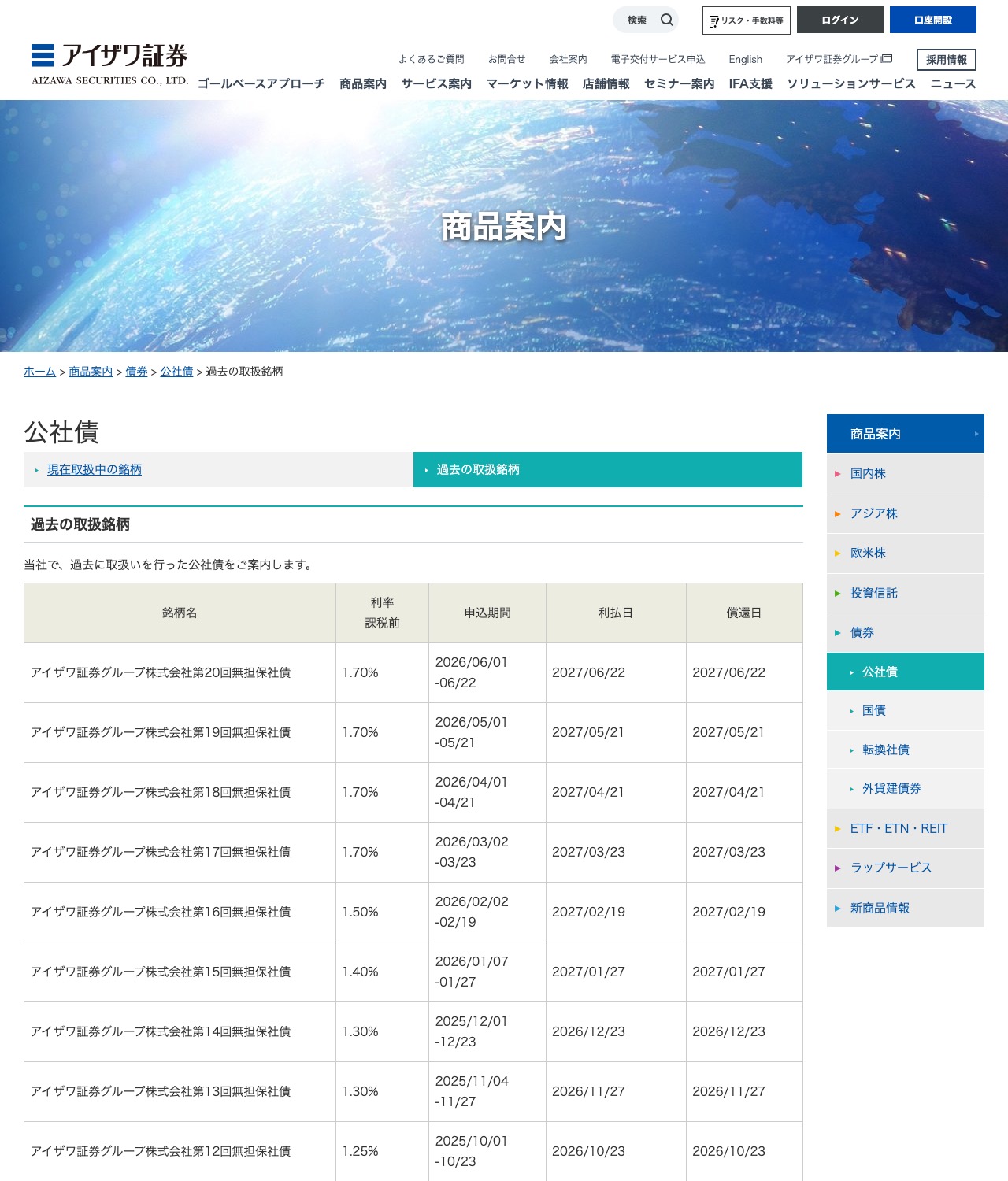Open IFA支援 menu

coord(750,83)
